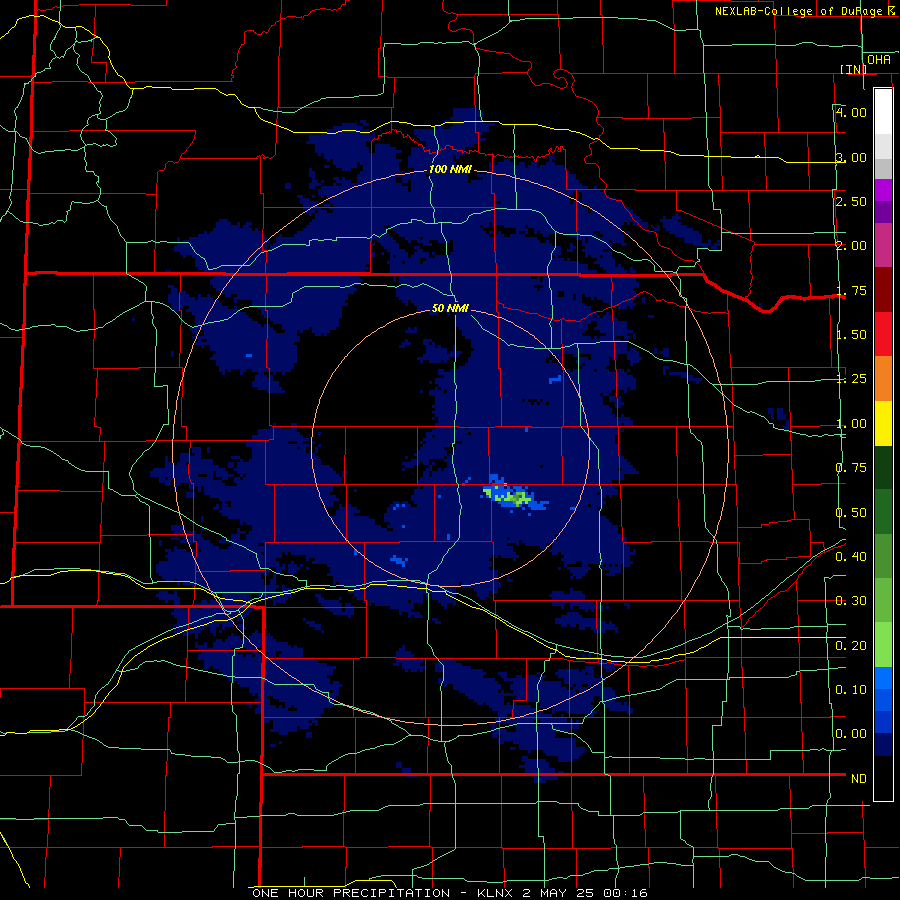Click the 1.50 legend value

851,335
